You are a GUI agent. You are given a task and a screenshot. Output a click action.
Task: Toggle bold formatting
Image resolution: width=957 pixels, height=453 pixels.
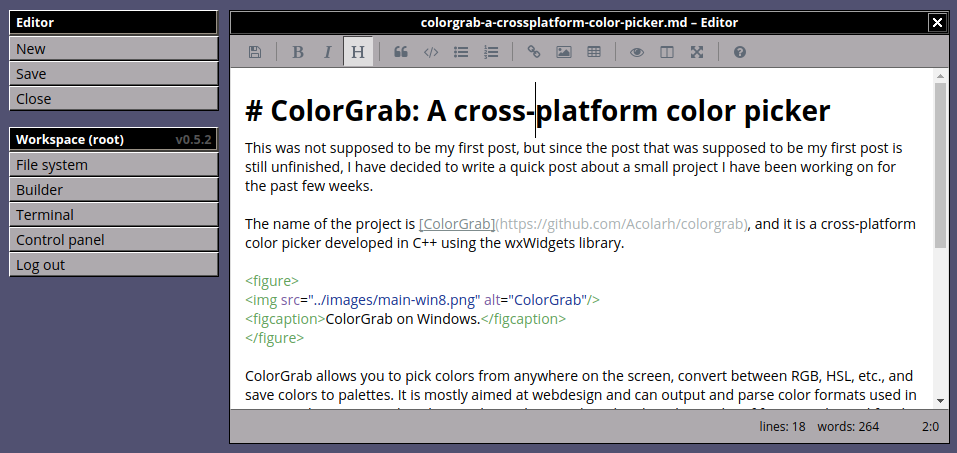[x=298, y=52]
